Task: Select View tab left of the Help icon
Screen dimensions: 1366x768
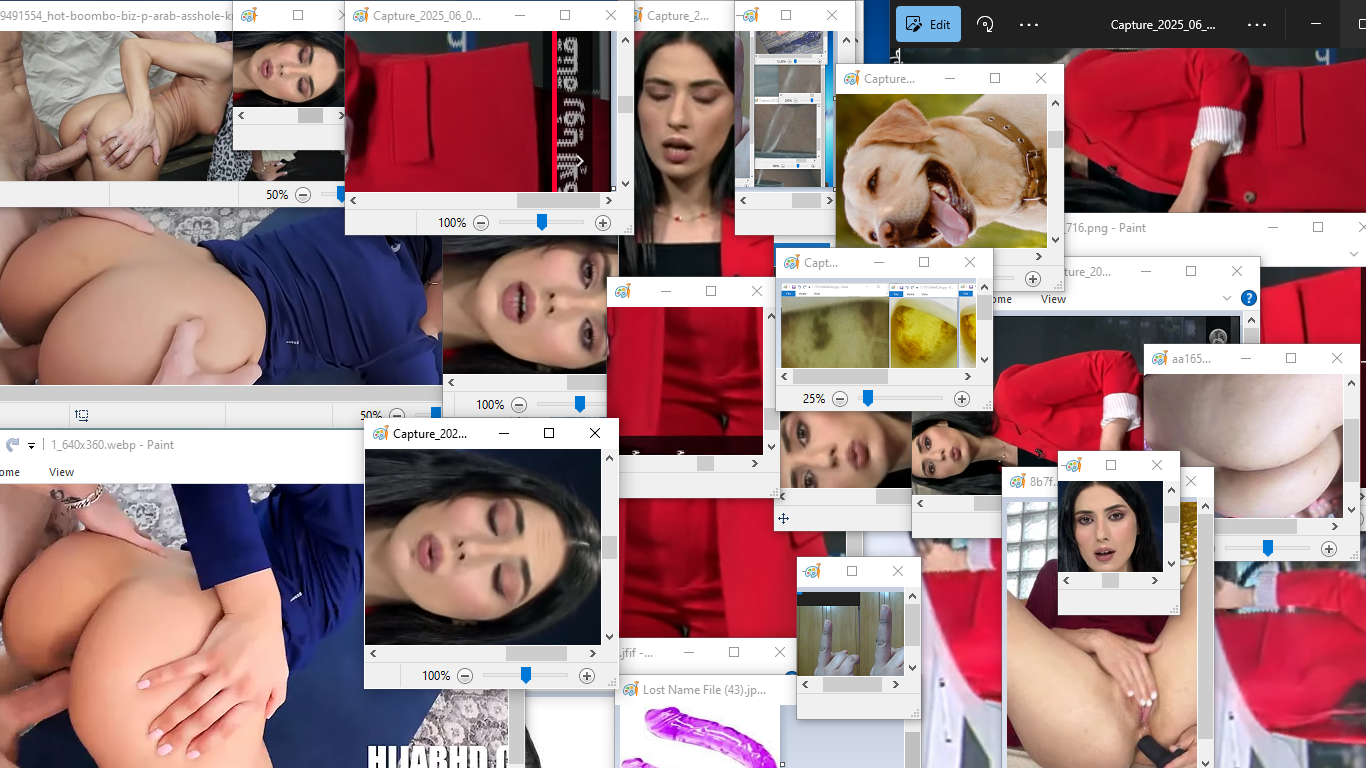Action: point(1053,299)
